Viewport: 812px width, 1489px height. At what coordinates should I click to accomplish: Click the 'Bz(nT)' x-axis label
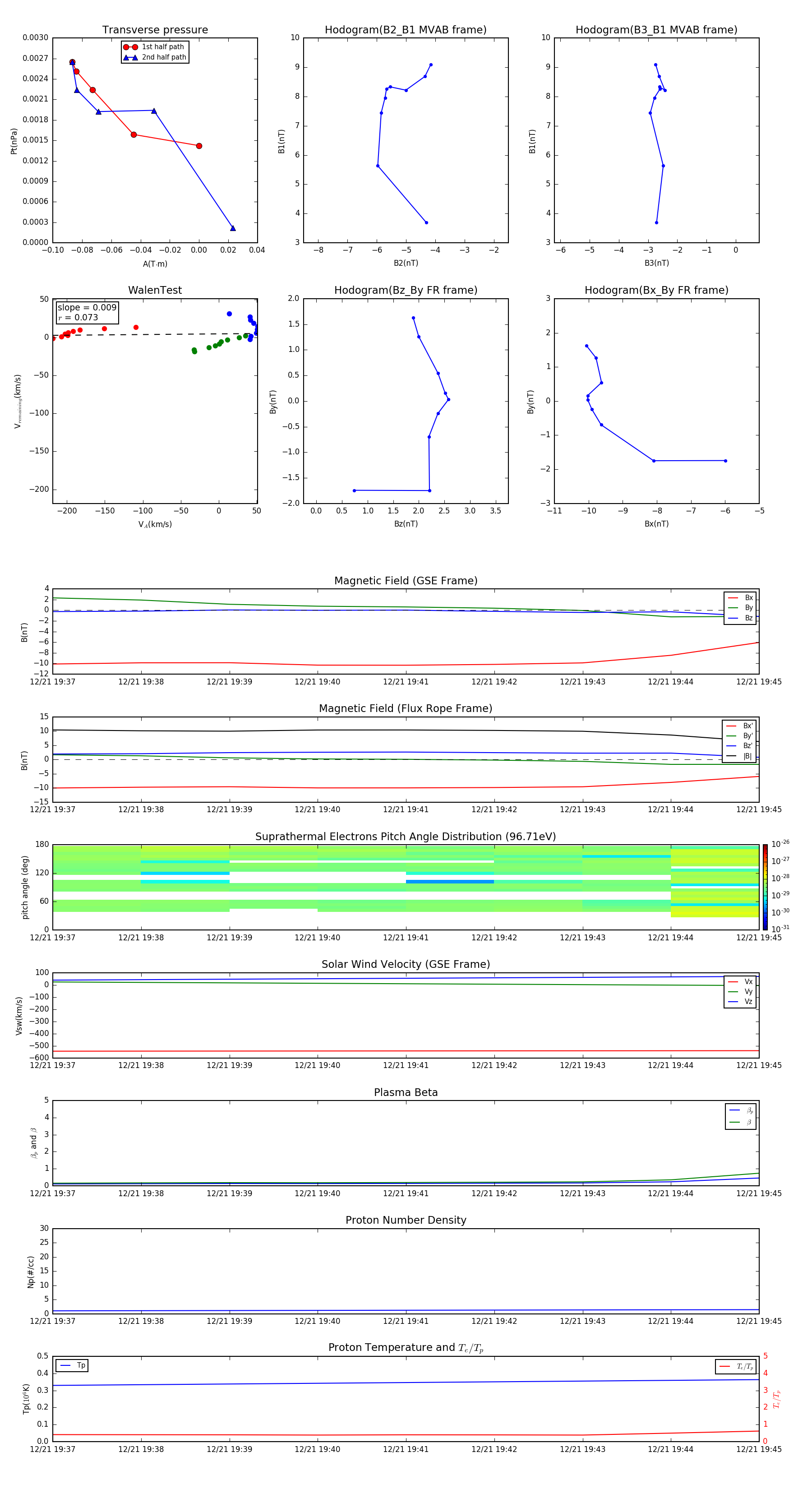pyautogui.click(x=406, y=524)
